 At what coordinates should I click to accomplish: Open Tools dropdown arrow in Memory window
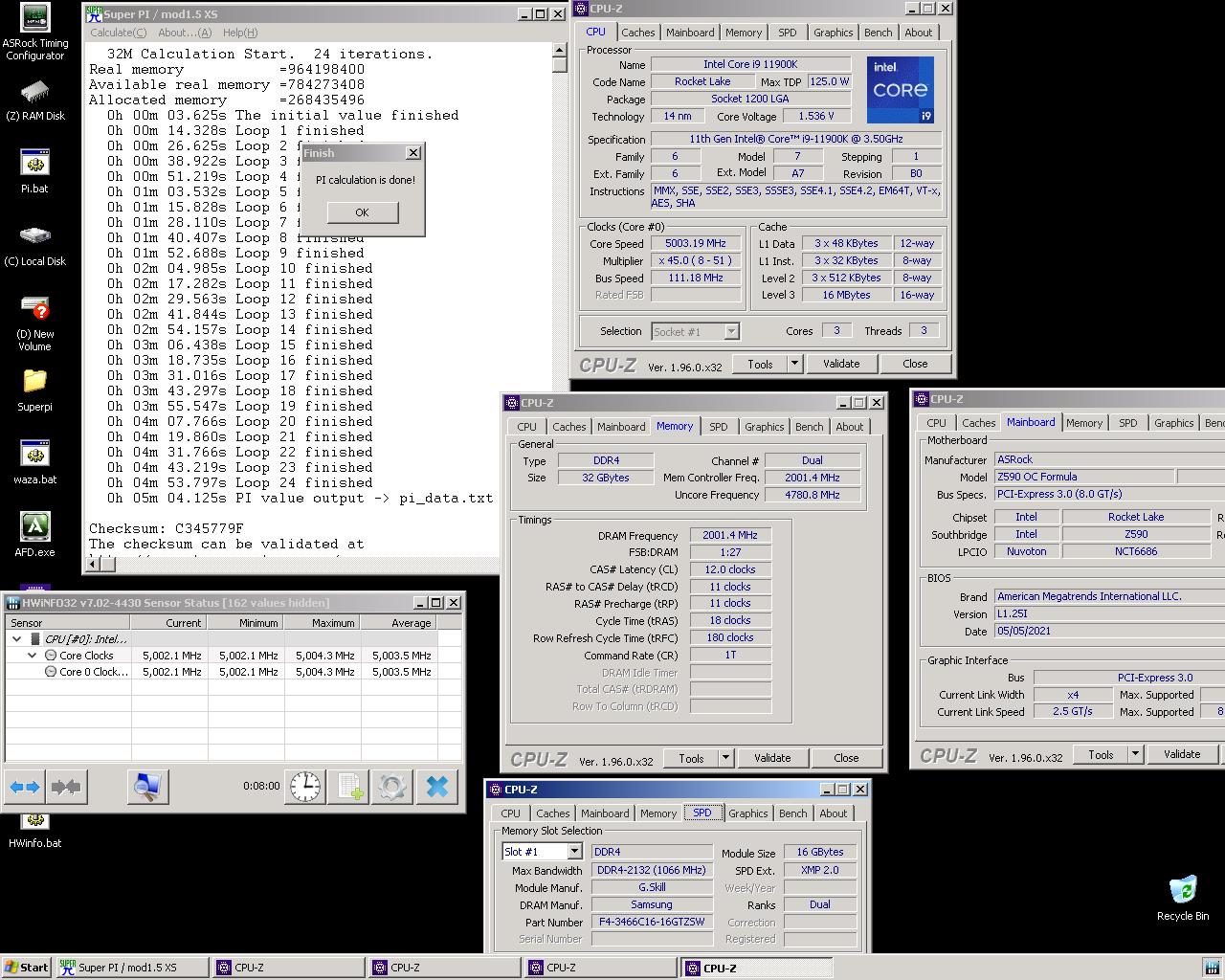(x=724, y=758)
